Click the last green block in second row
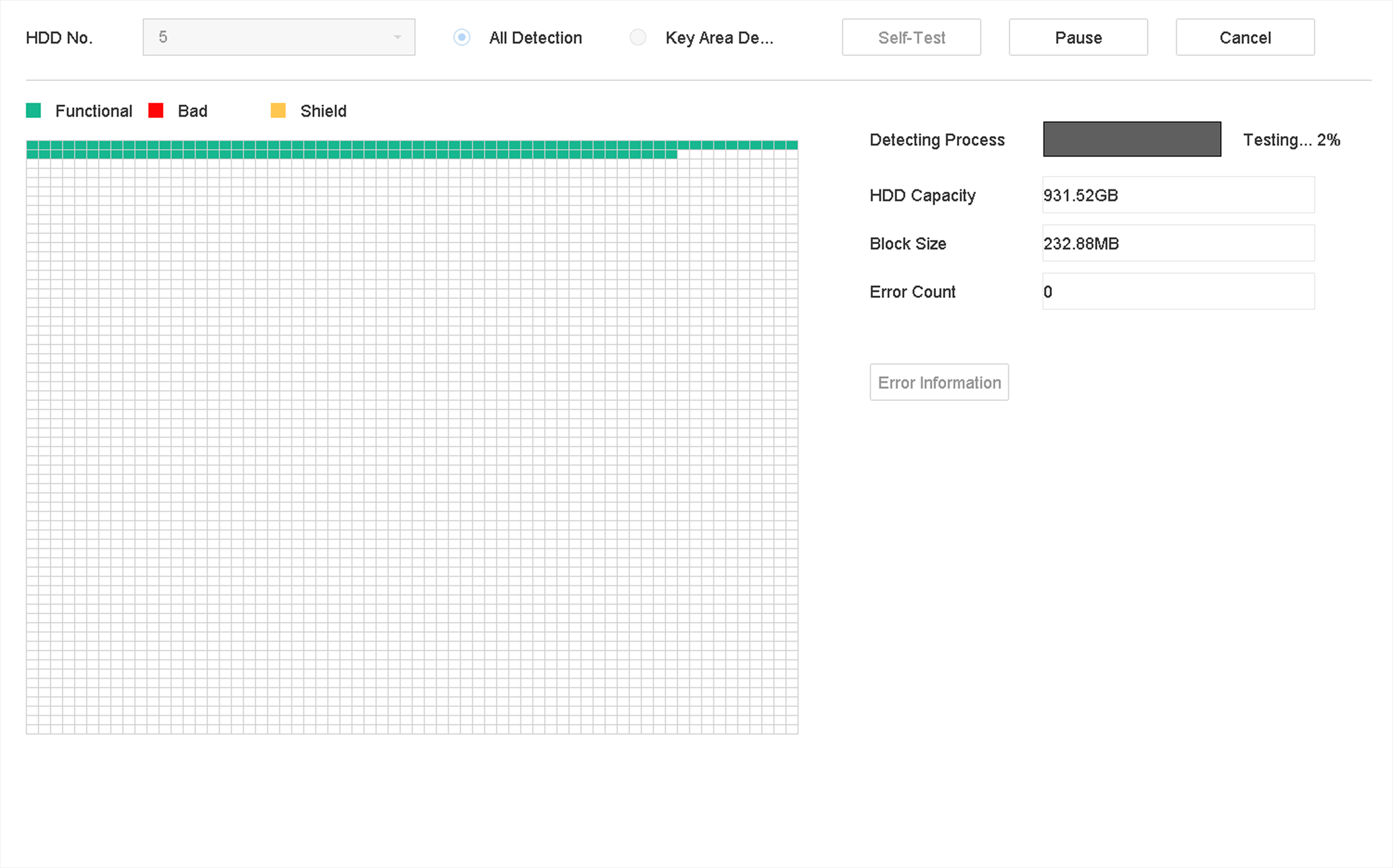Viewport: 1393px width, 868px height. pyautogui.click(x=671, y=154)
